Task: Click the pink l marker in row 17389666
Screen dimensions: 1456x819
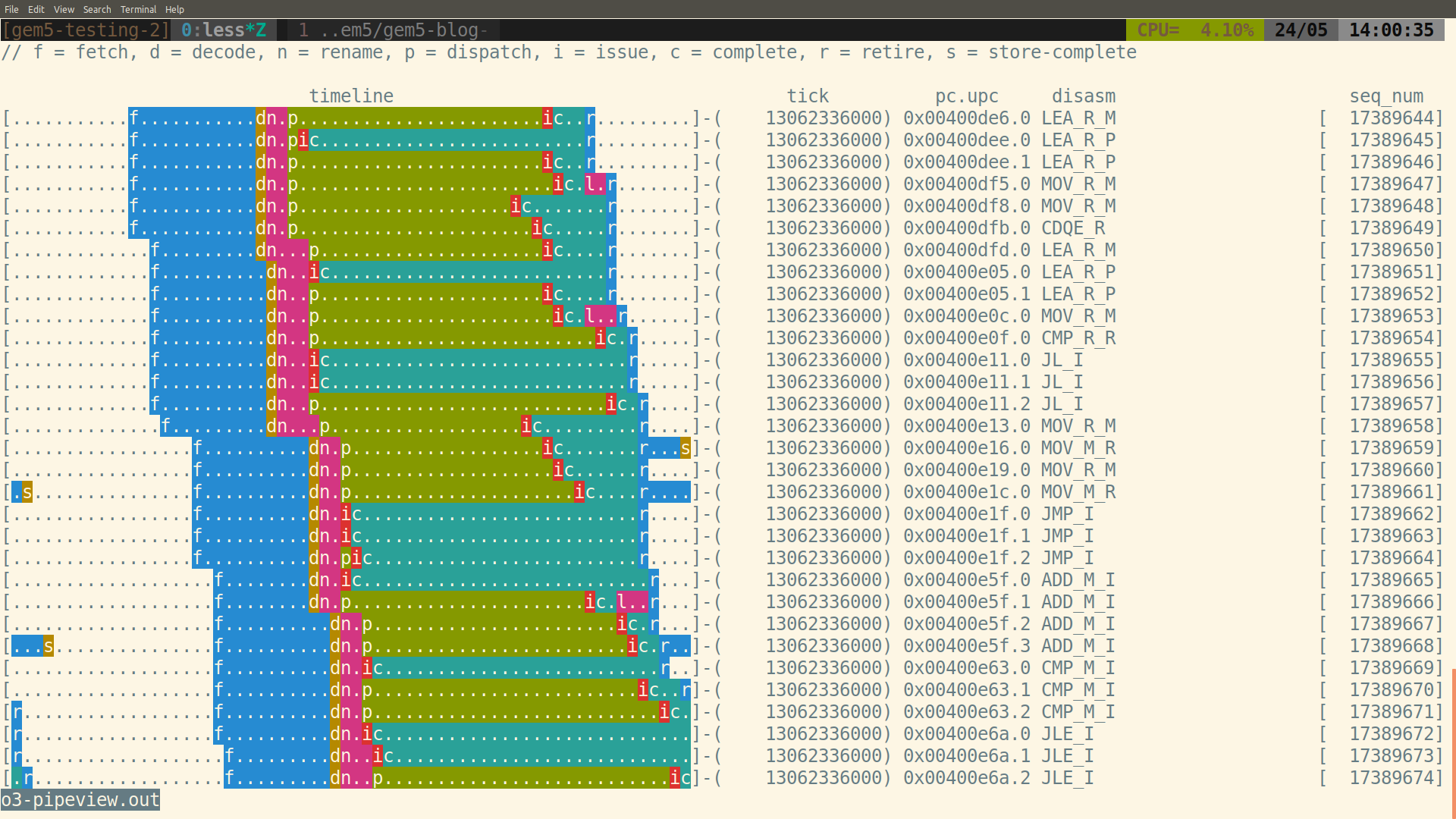Action: (622, 602)
